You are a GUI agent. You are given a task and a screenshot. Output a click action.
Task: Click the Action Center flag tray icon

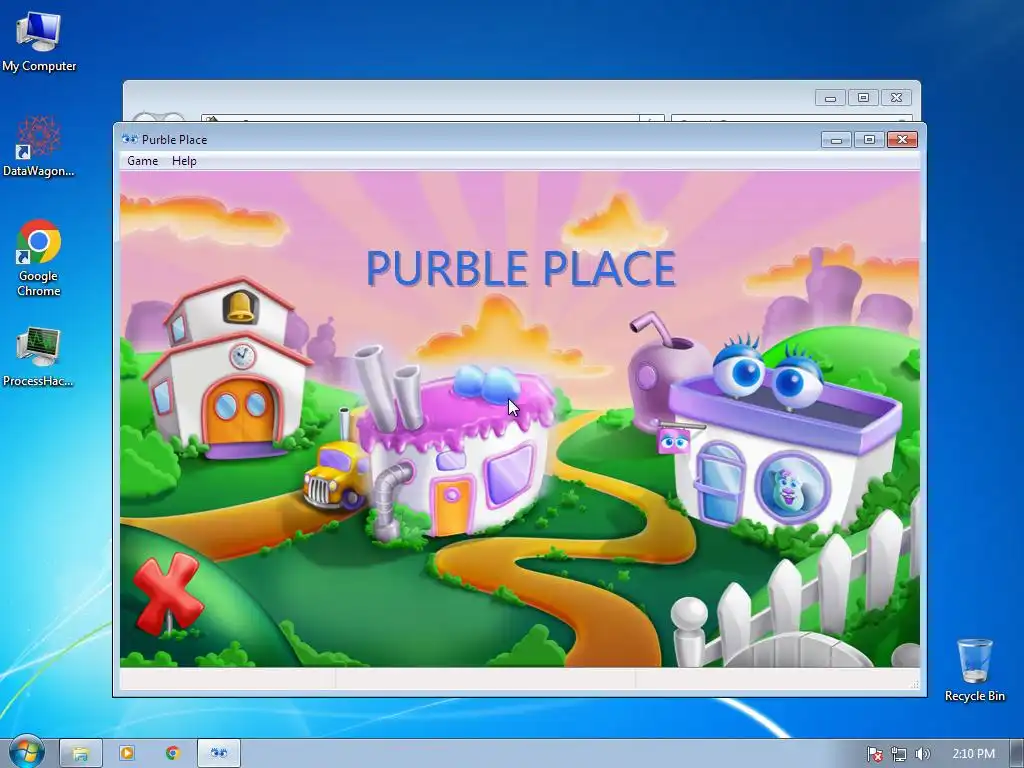[x=874, y=754]
